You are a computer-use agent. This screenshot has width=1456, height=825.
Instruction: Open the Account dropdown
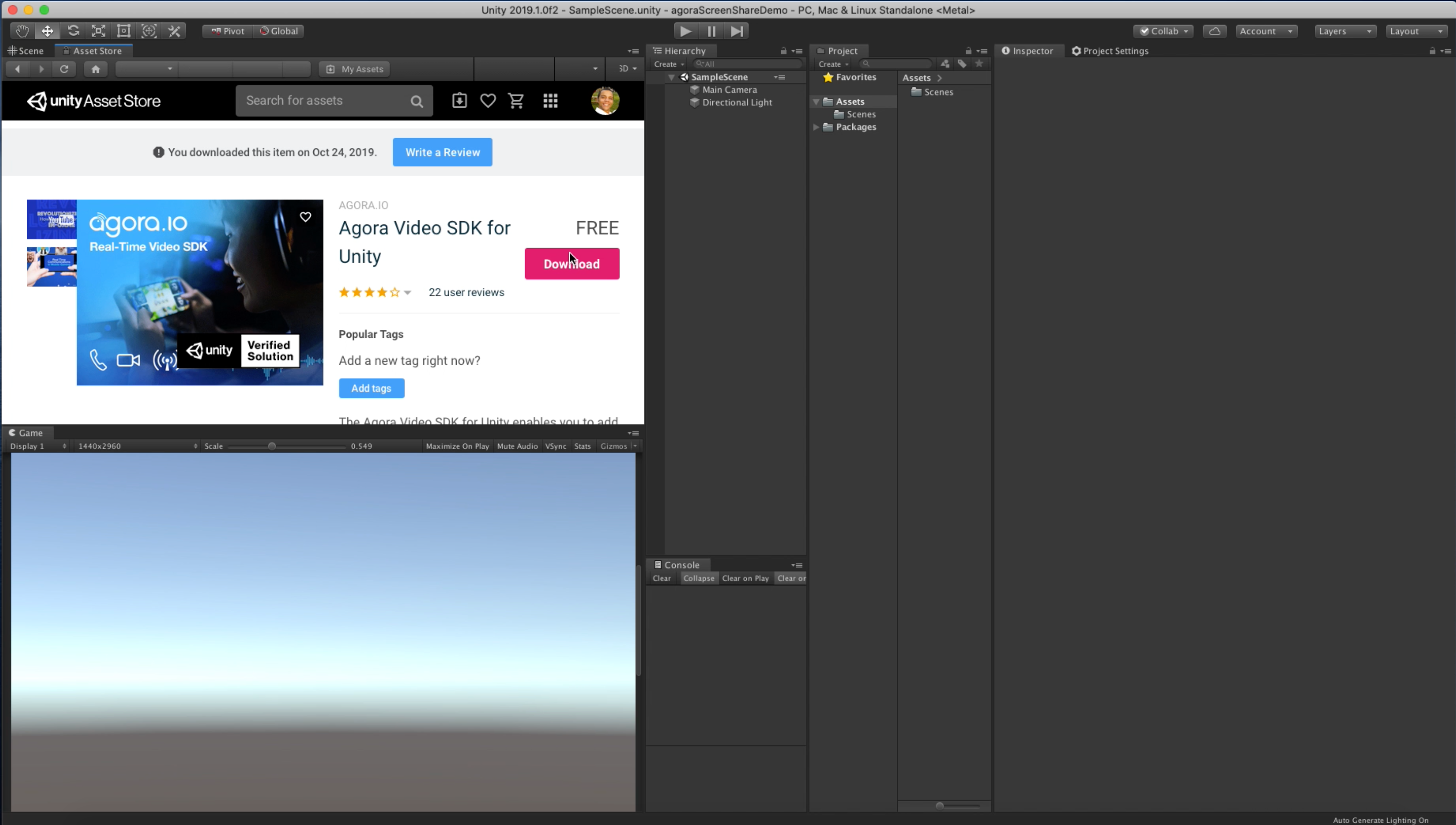[1266, 31]
